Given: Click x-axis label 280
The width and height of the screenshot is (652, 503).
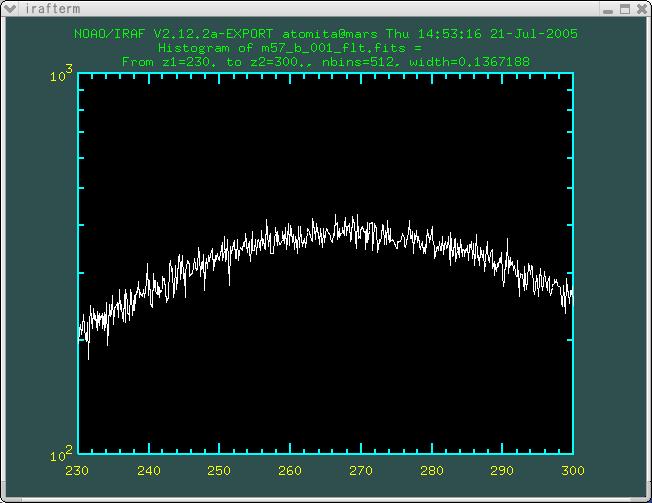Looking at the screenshot, I should tap(432, 471).
